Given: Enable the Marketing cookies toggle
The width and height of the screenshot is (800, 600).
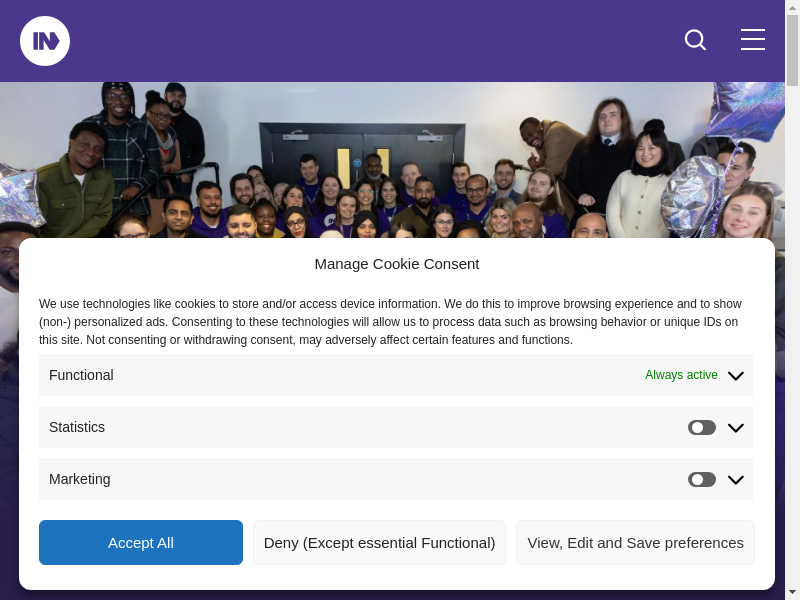Looking at the screenshot, I should [x=701, y=480].
